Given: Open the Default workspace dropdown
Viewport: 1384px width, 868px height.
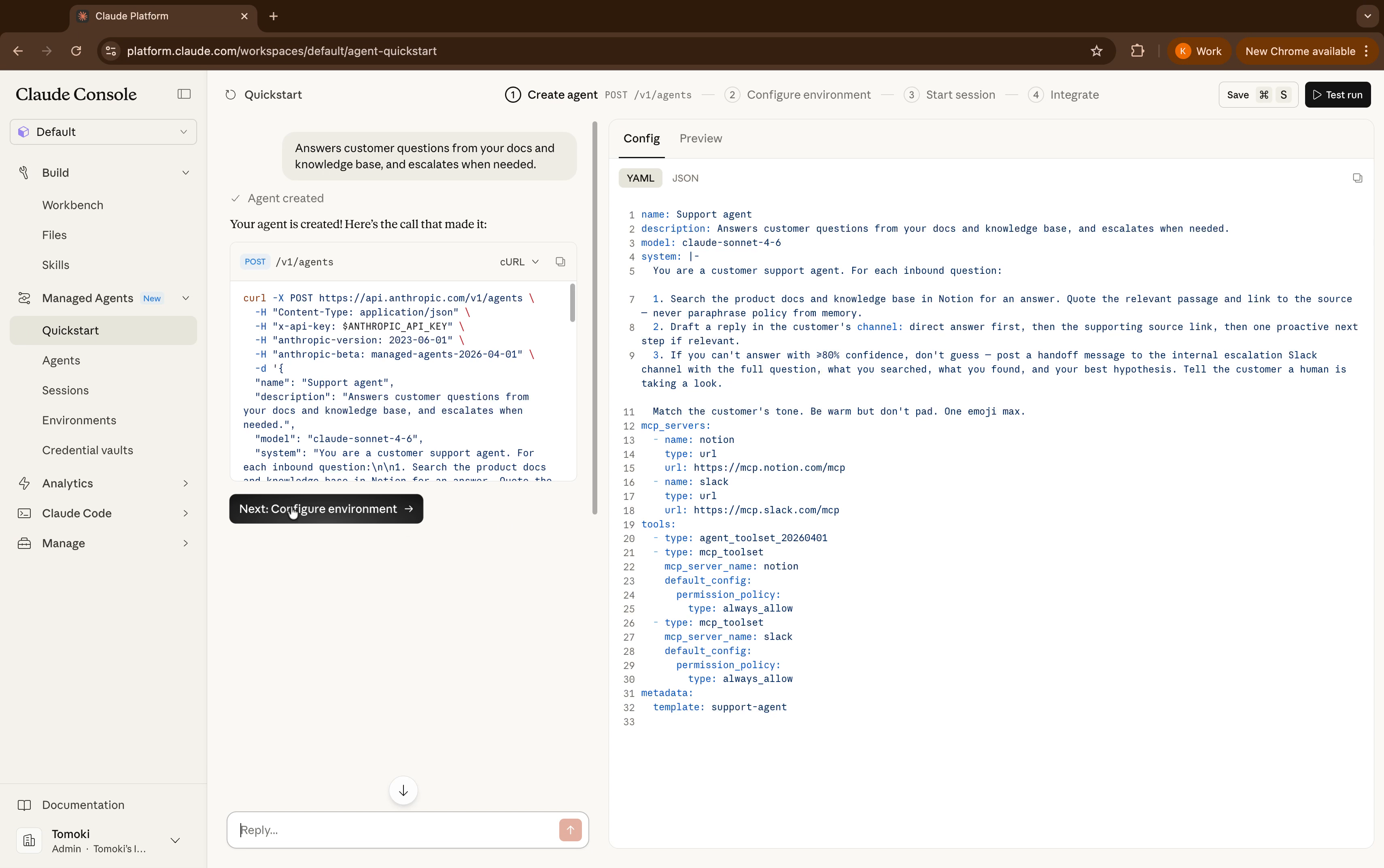Looking at the screenshot, I should 103,132.
